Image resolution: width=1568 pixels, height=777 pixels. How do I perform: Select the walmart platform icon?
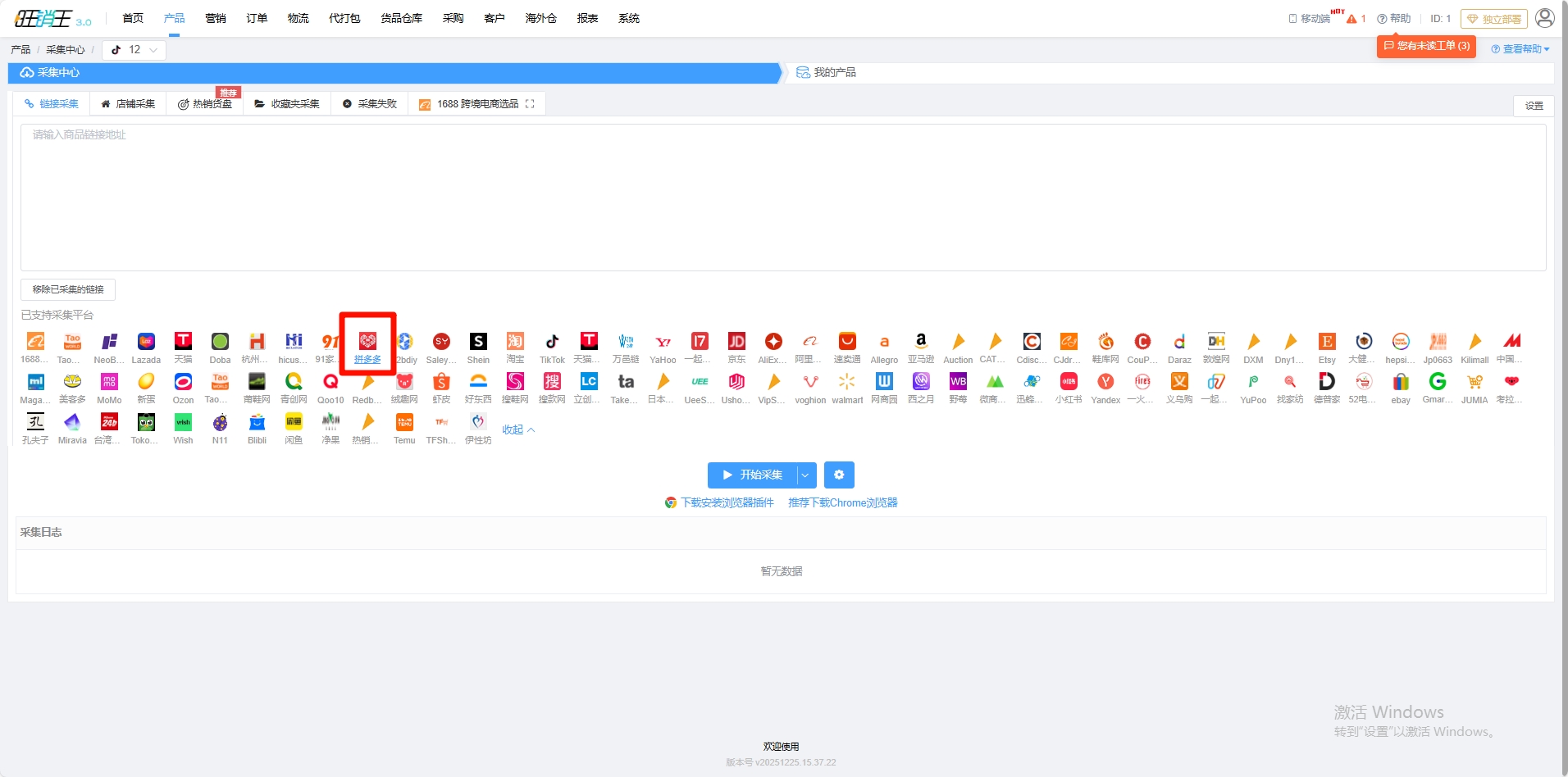pos(847,382)
